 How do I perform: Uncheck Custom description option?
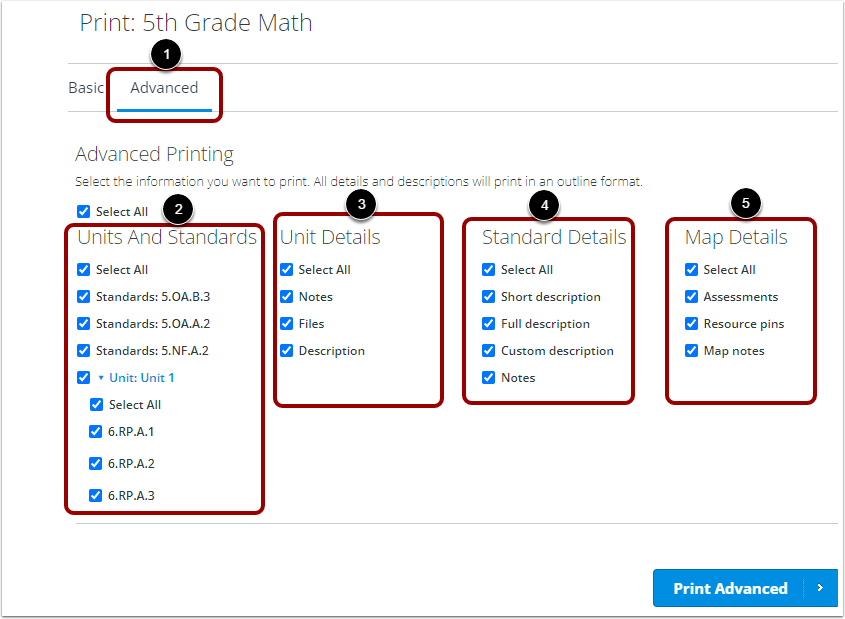489,350
